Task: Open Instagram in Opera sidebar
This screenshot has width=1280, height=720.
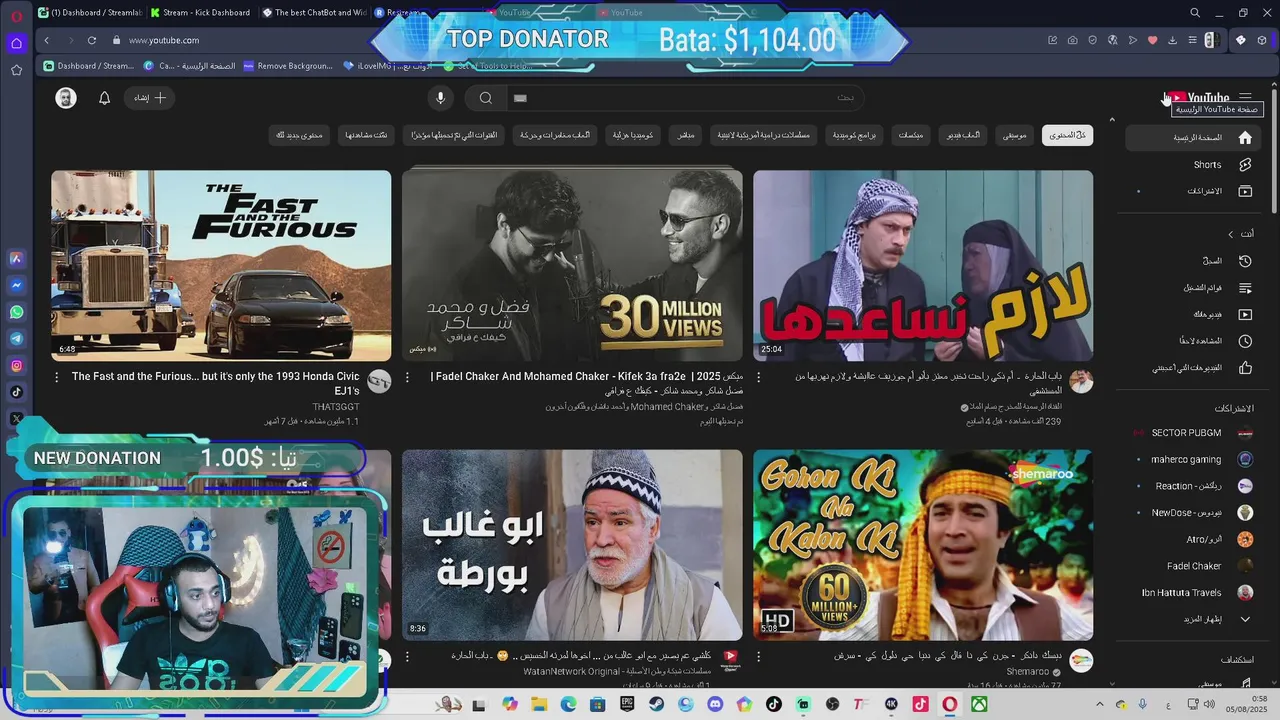Action: coord(16,366)
